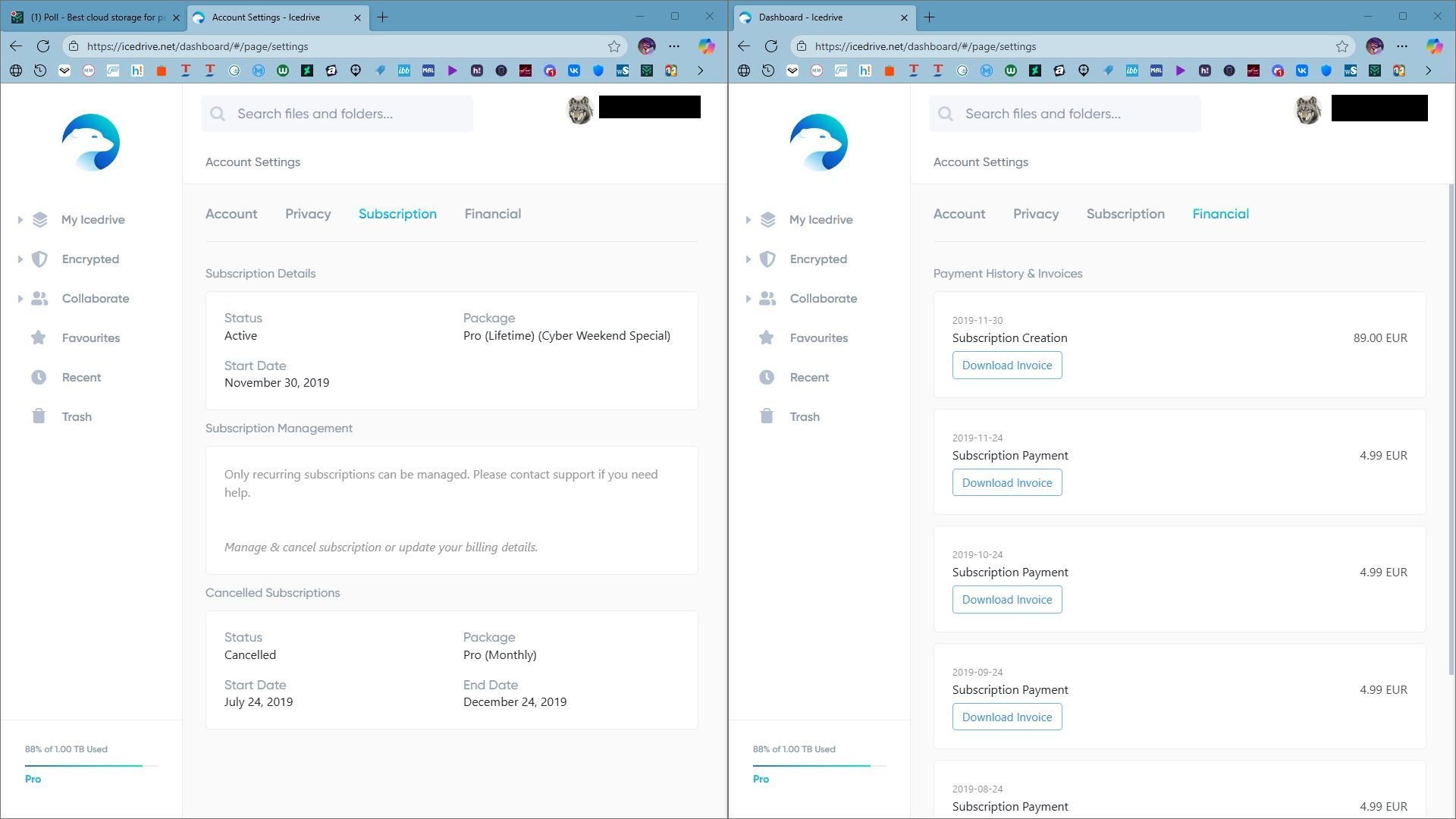Refresh the page in the right browser window
The height and width of the screenshot is (819, 1456).
pyautogui.click(x=771, y=46)
